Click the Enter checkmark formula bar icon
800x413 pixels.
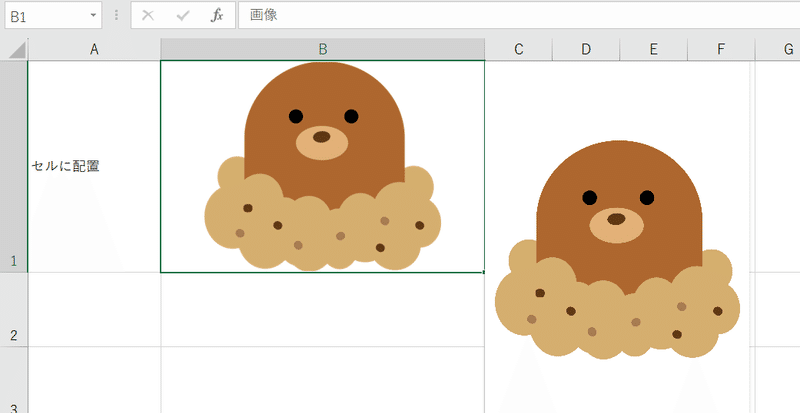183,16
